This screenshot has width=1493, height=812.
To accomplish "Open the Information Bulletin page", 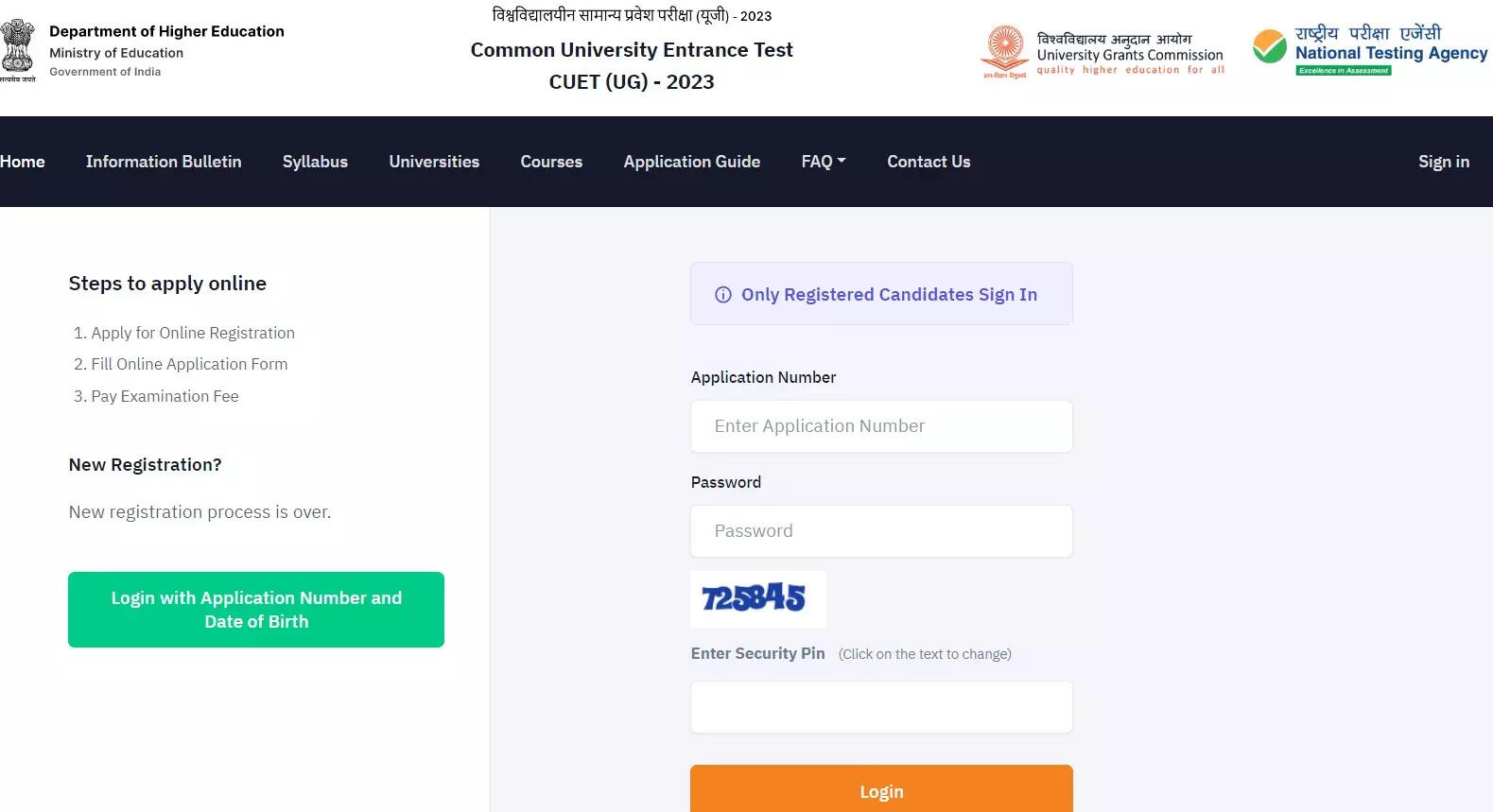I will [164, 162].
